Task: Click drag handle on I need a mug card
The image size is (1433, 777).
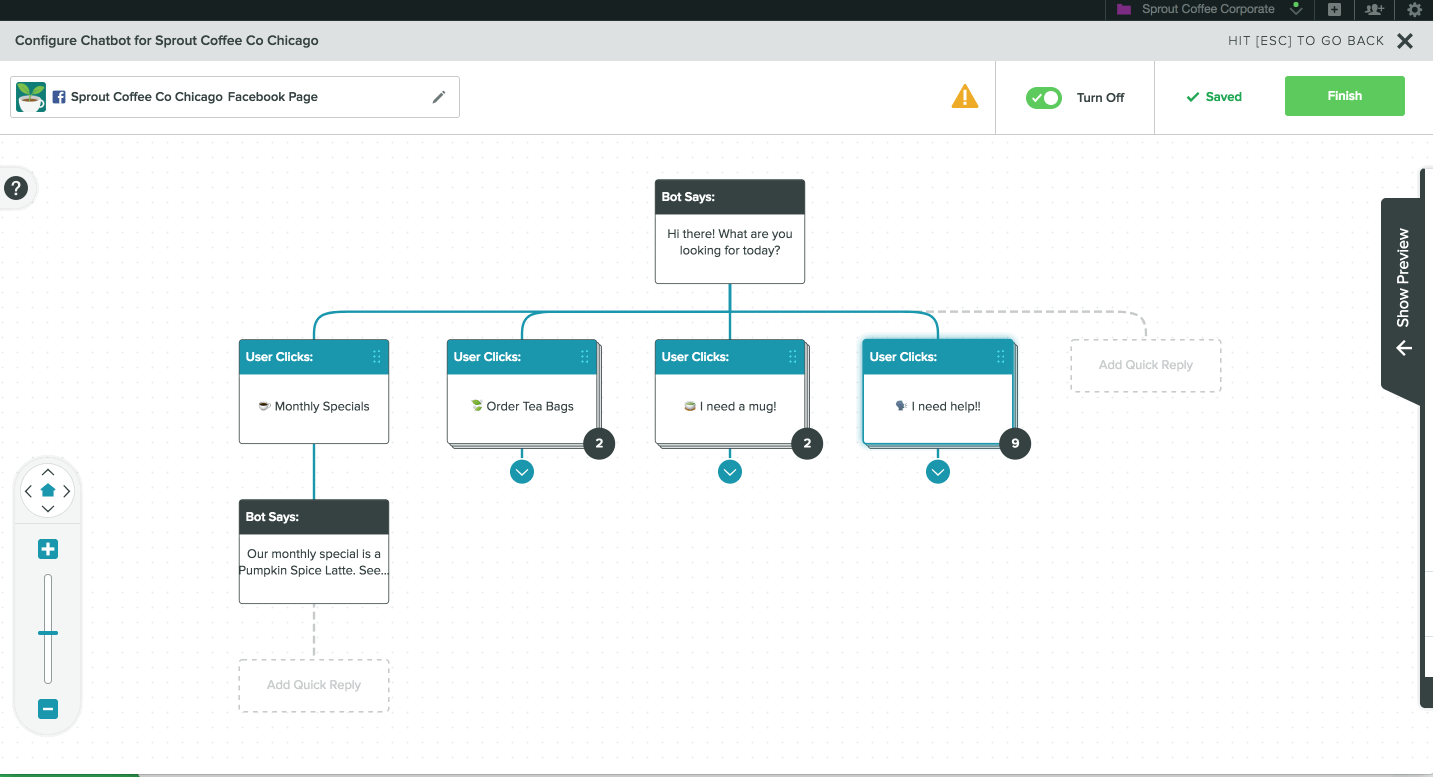Action: 793,357
